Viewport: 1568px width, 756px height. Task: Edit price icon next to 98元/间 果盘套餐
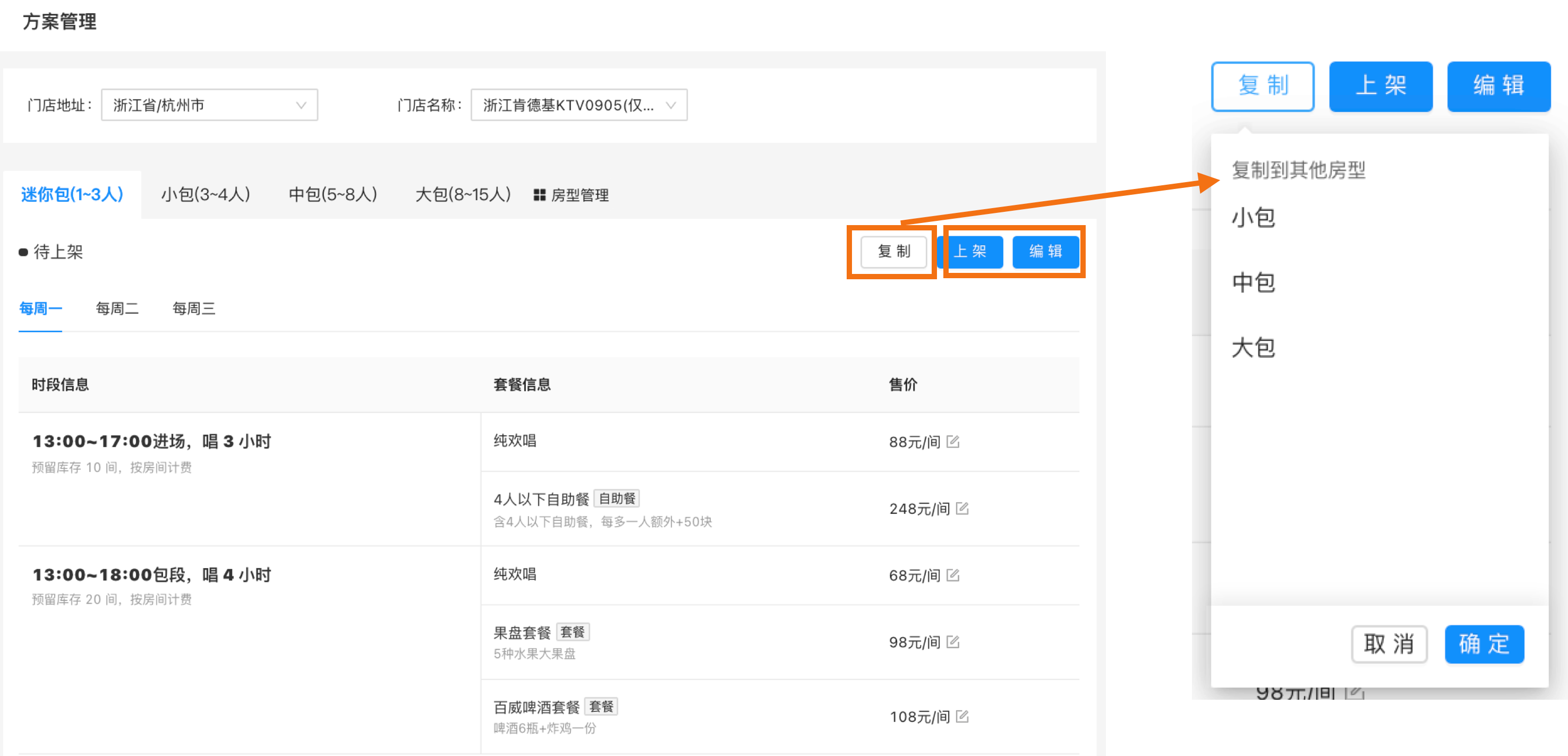[952, 642]
